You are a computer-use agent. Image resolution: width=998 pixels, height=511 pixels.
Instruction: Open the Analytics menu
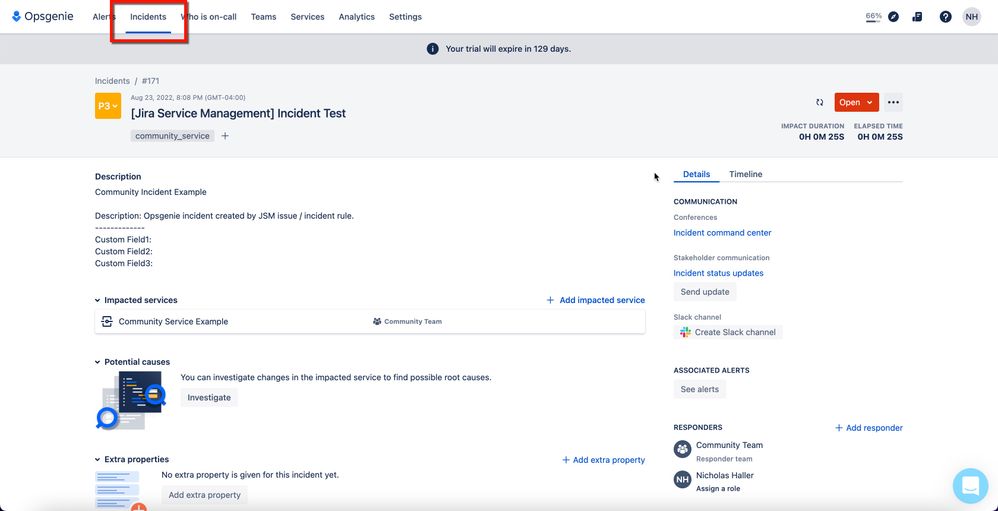point(356,17)
